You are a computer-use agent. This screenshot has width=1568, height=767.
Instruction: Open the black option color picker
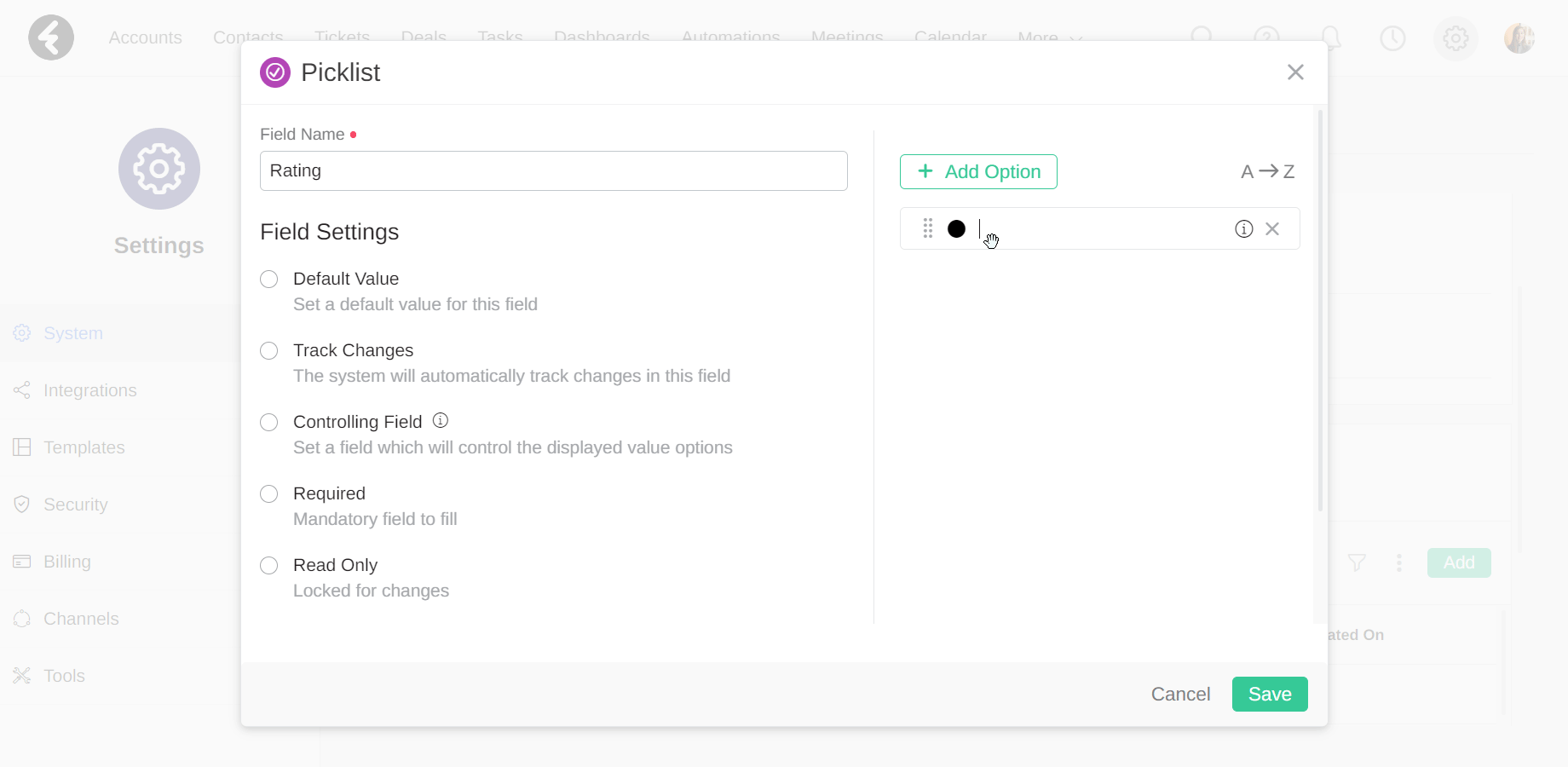(x=957, y=228)
